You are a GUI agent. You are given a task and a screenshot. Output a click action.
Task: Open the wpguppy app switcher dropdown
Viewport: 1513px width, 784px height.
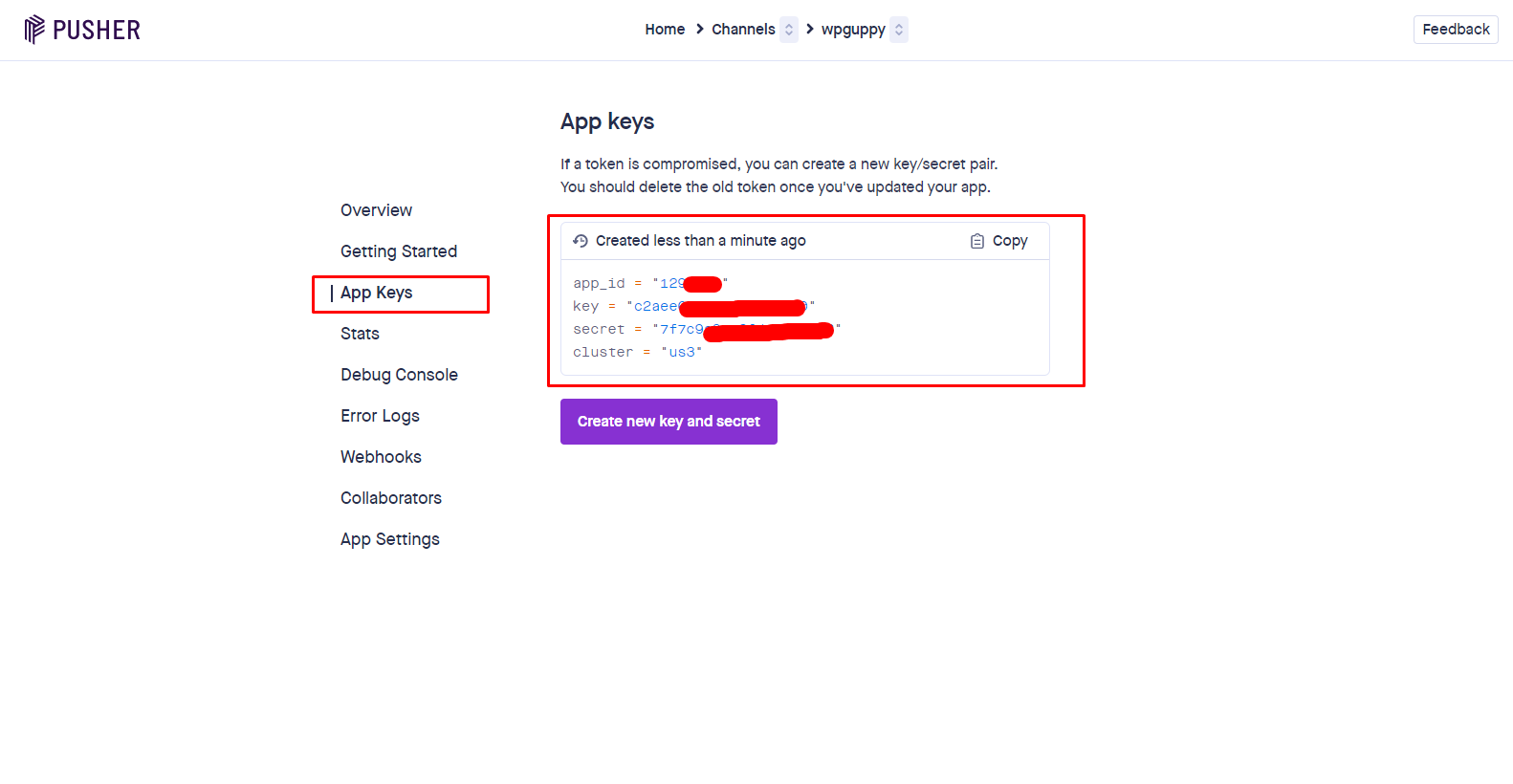click(x=899, y=30)
